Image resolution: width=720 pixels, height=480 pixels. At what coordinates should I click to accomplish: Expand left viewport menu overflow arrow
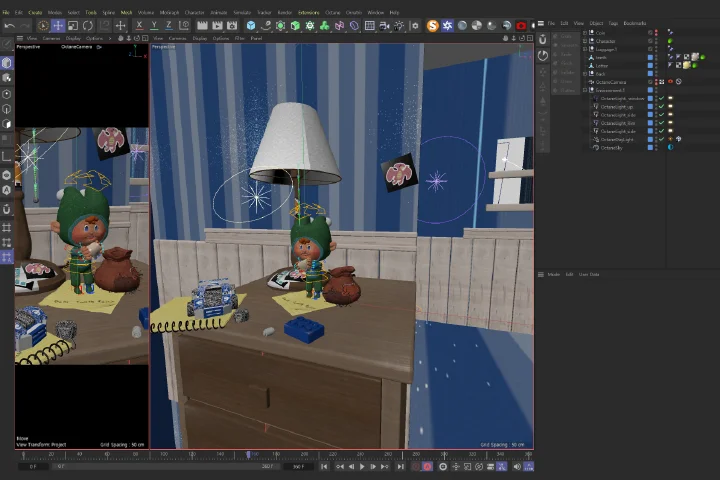click(110, 38)
